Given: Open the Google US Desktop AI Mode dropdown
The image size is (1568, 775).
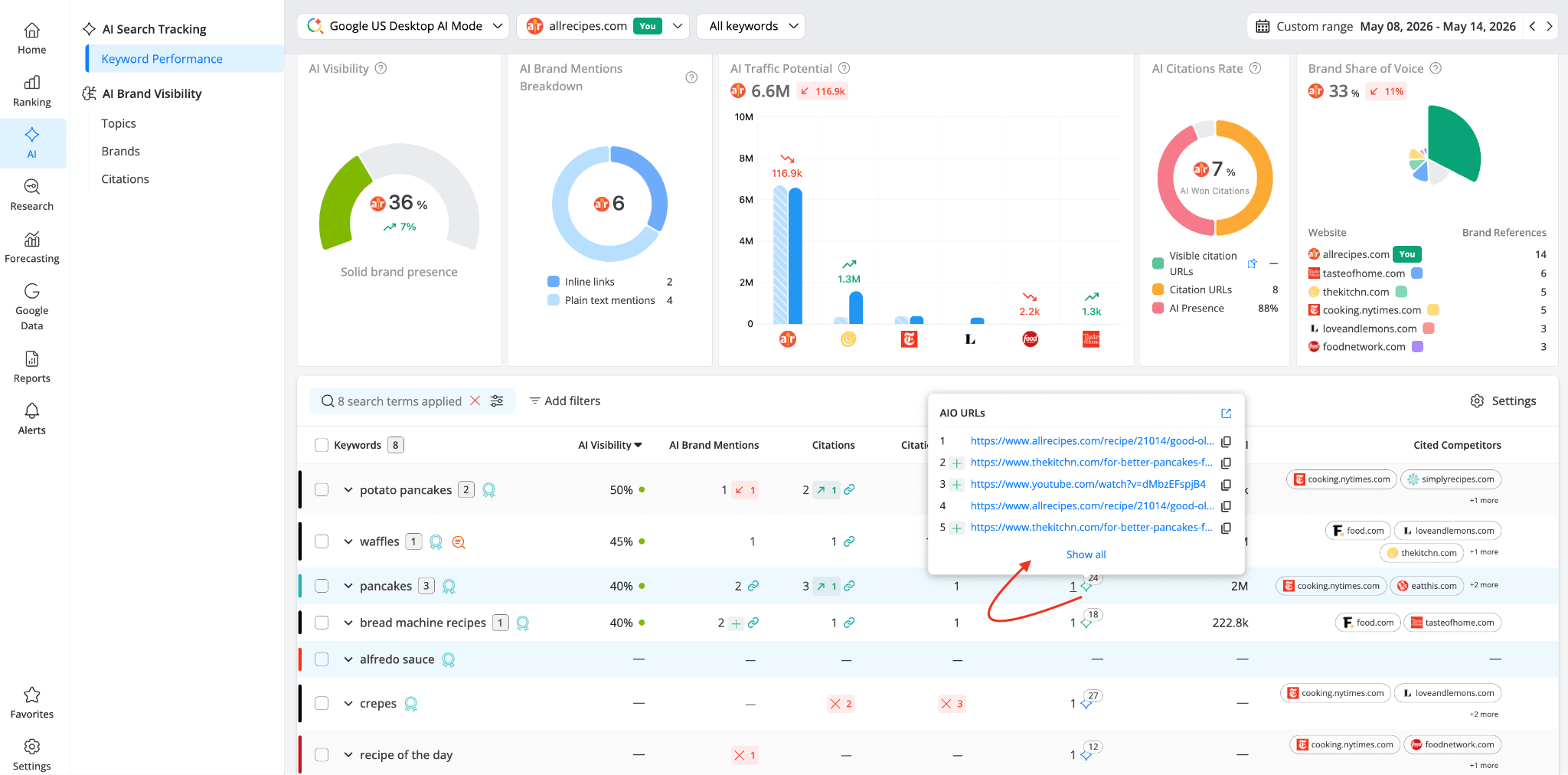Looking at the screenshot, I should (403, 26).
